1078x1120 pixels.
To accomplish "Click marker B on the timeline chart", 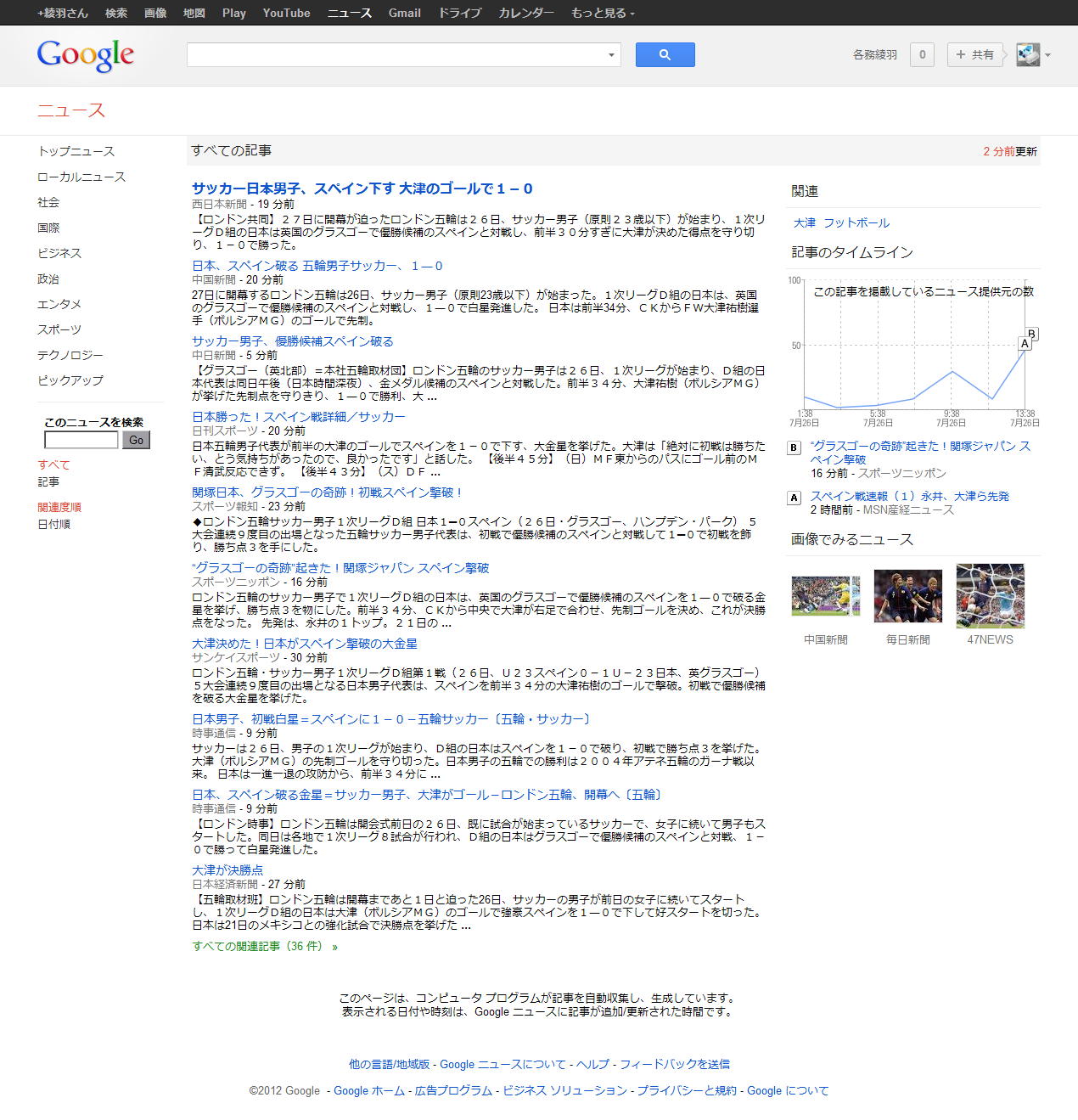I will pos(1032,334).
